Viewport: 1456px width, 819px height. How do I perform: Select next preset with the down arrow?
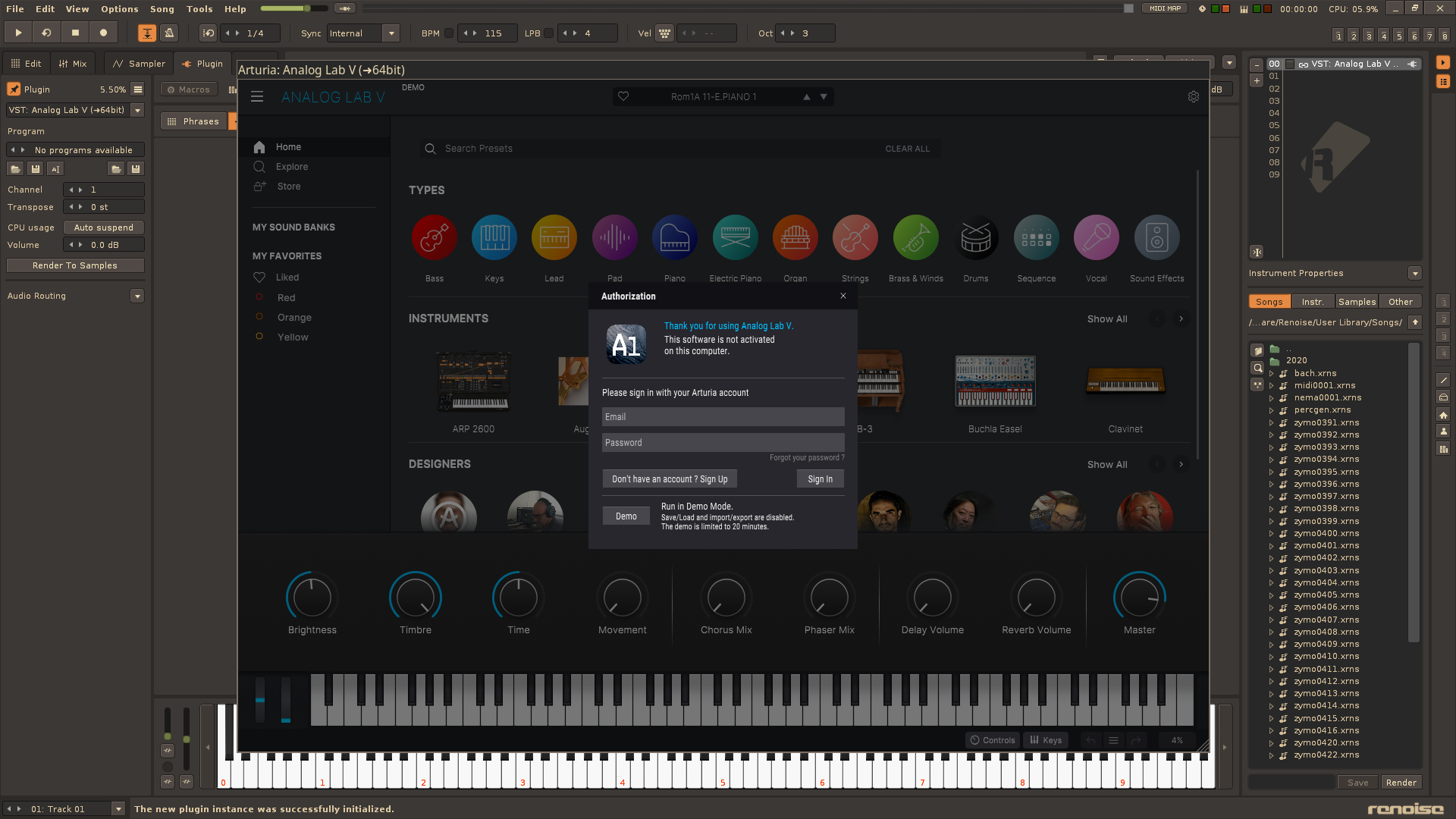(x=824, y=97)
